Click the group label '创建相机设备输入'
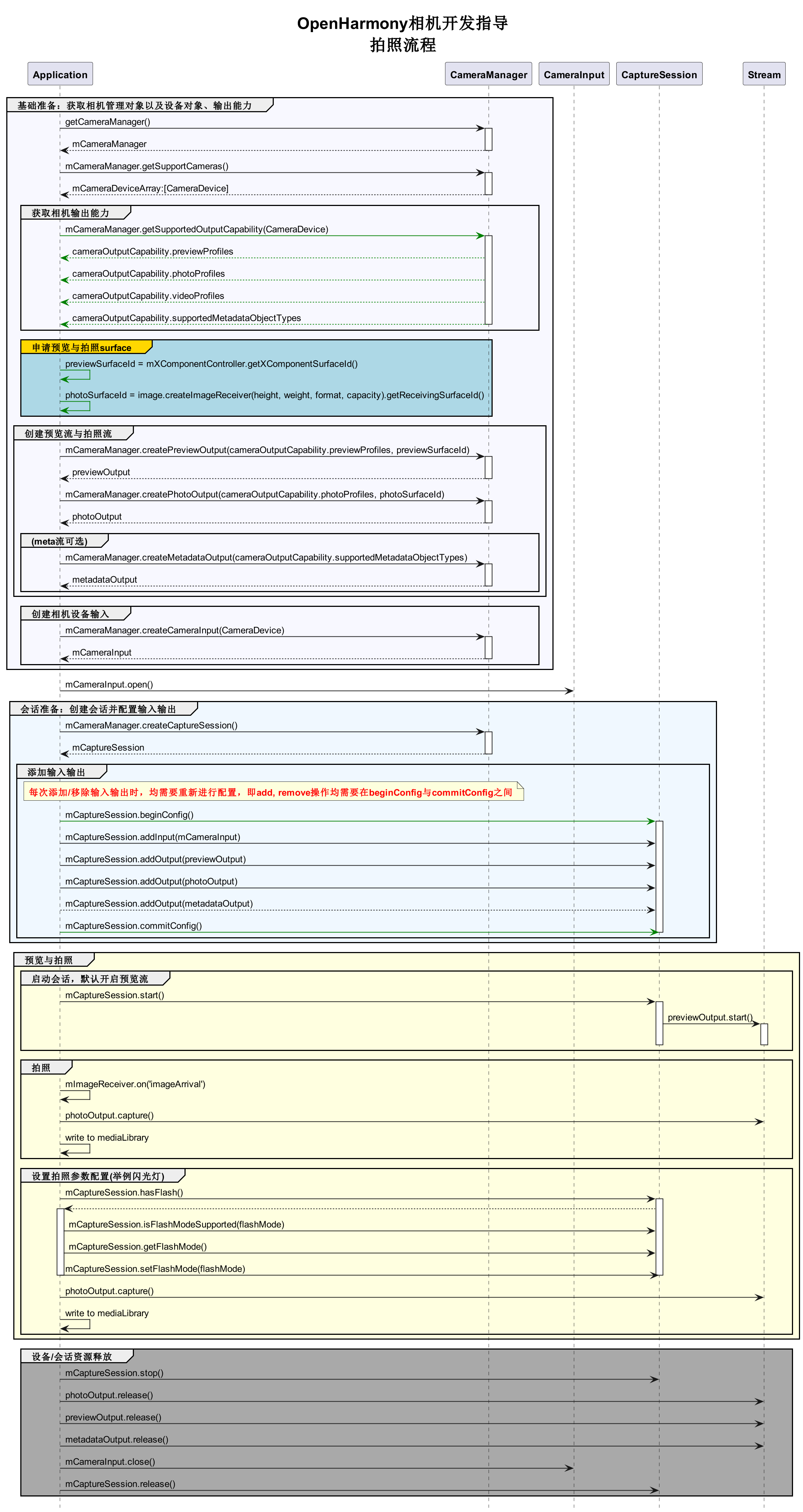This screenshot has height=1512, width=803. tap(70, 614)
